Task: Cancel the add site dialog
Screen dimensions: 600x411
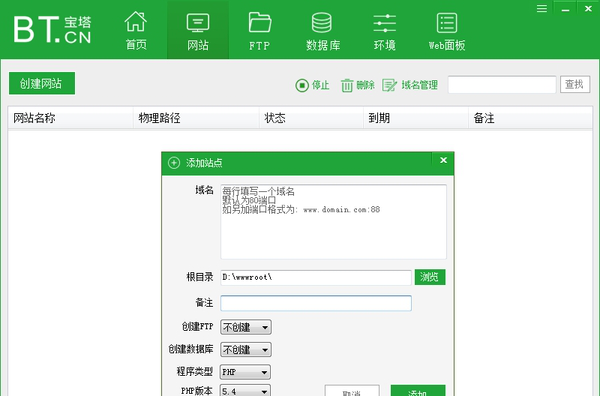Action: click(x=352, y=391)
